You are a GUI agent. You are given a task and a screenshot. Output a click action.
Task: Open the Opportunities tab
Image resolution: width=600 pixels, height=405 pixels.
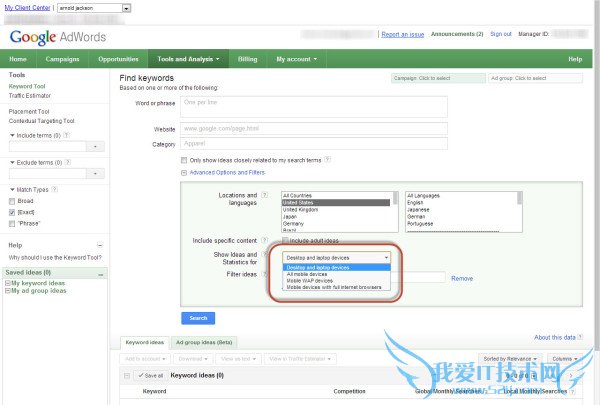point(118,59)
